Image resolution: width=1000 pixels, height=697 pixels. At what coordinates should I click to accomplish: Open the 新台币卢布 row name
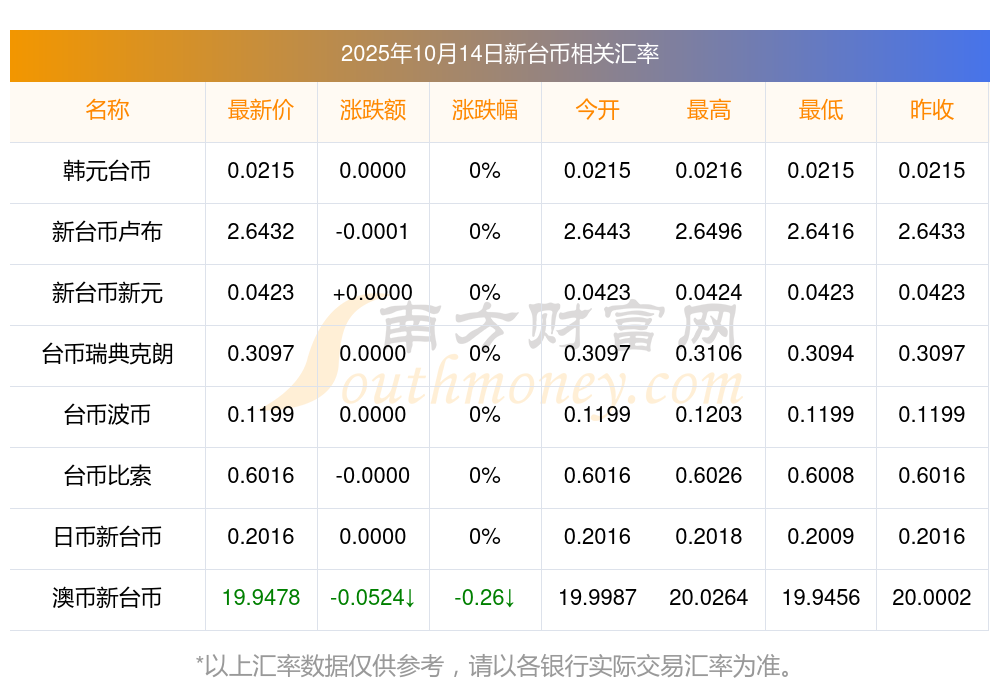click(x=107, y=232)
